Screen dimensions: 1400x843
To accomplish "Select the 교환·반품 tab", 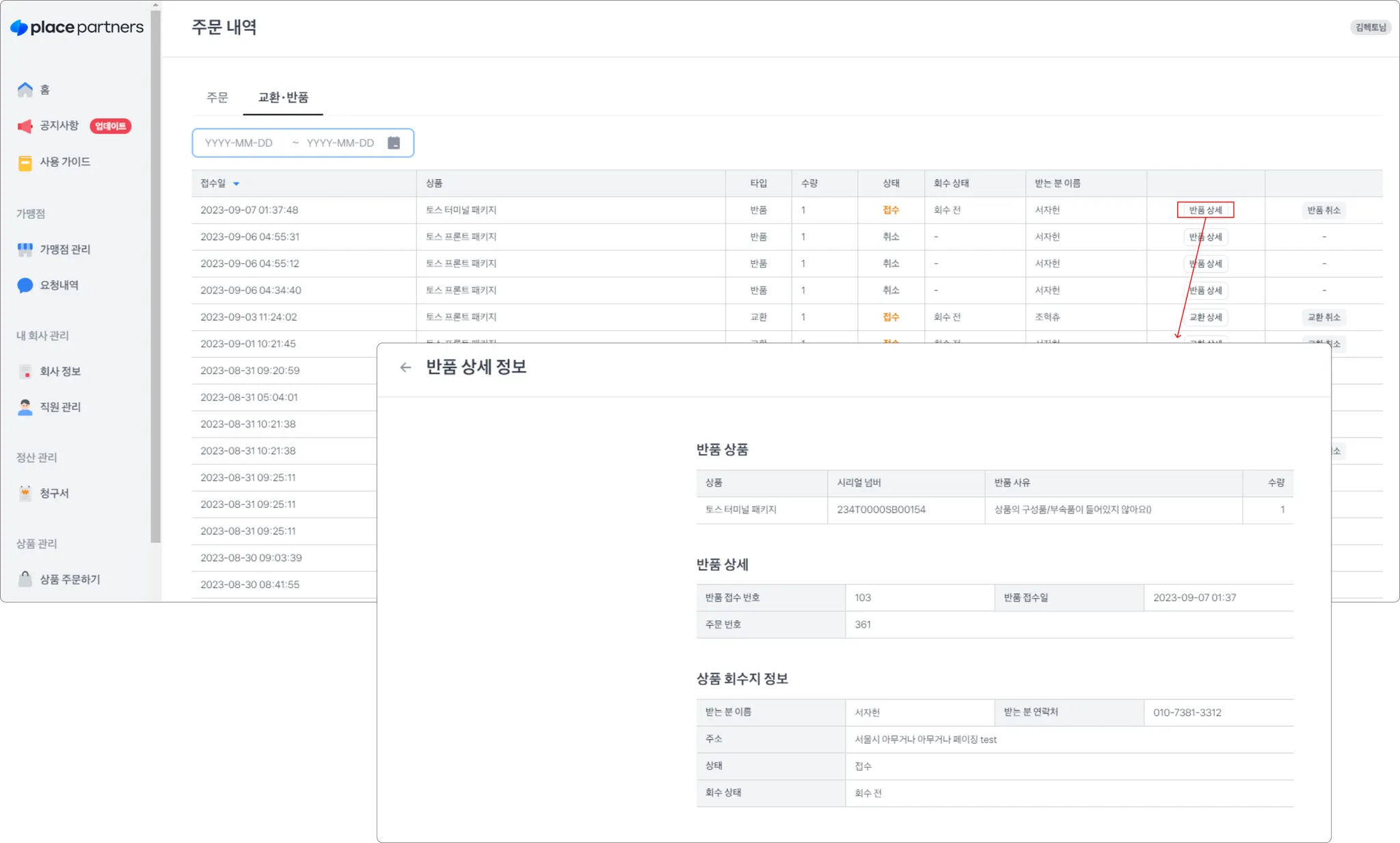I will coord(283,98).
